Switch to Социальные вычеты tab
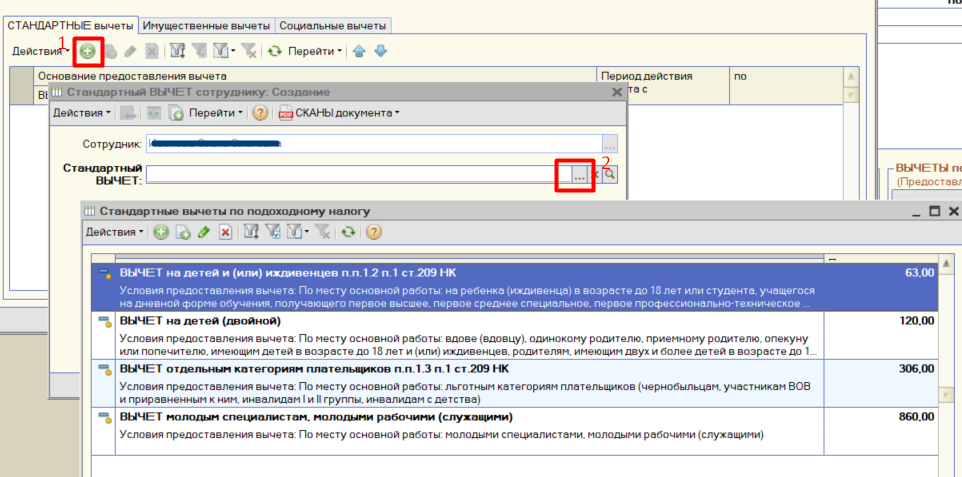Screen dimensions: 962x477 333,26
